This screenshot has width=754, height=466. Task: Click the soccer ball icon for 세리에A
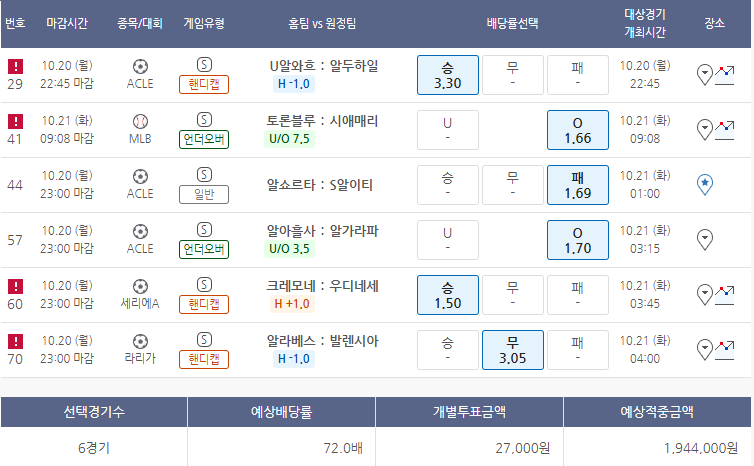tap(140, 287)
